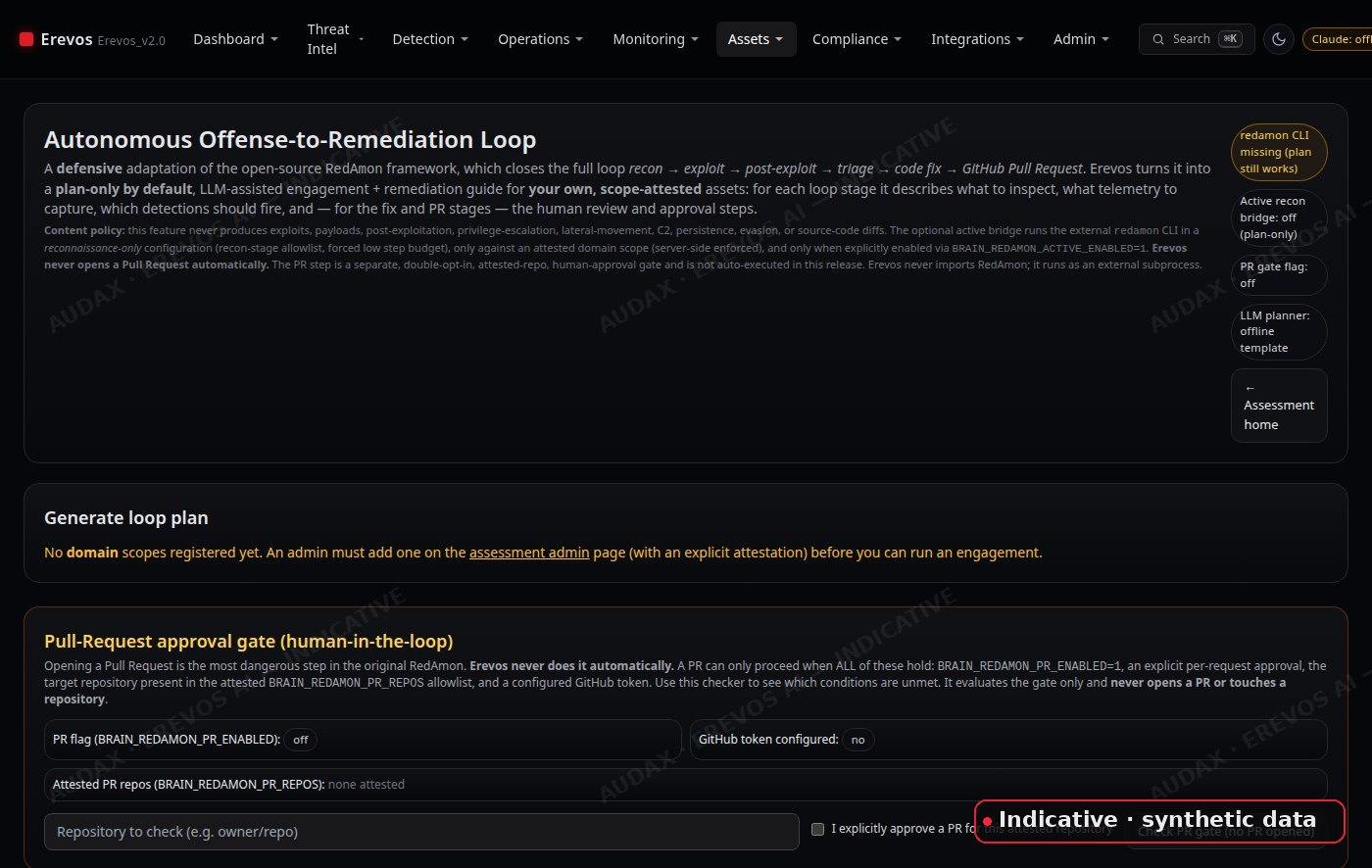
Task: Open the Dashboard dropdown menu
Action: (235, 39)
